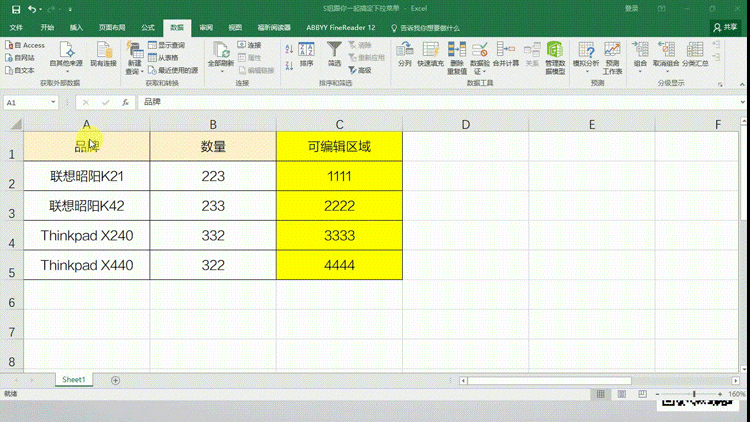The width and height of the screenshot is (750, 422).
Task: Open ABBYY FineReader 12 tab
Action: tap(341, 28)
